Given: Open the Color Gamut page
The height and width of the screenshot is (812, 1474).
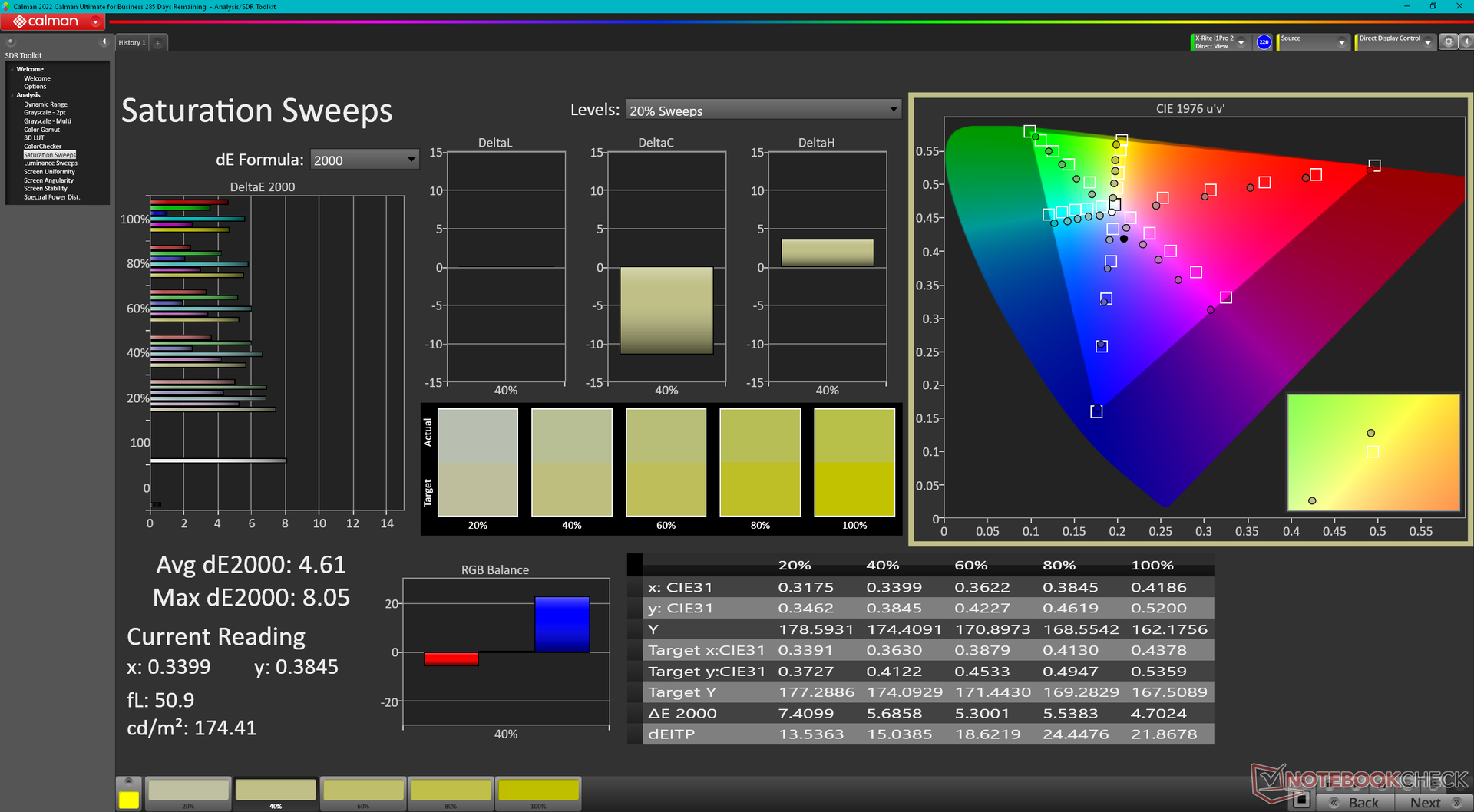Looking at the screenshot, I should [41, 130].
